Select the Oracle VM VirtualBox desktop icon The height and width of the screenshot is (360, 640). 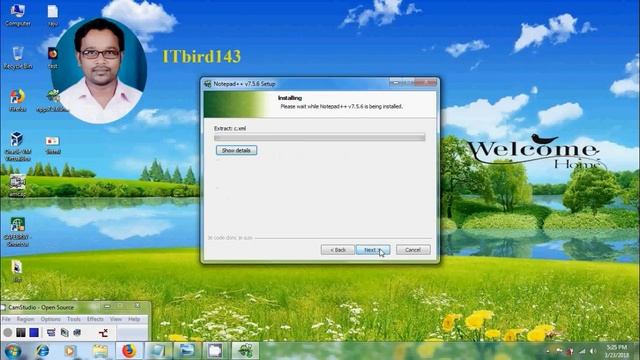coord(18,146)
